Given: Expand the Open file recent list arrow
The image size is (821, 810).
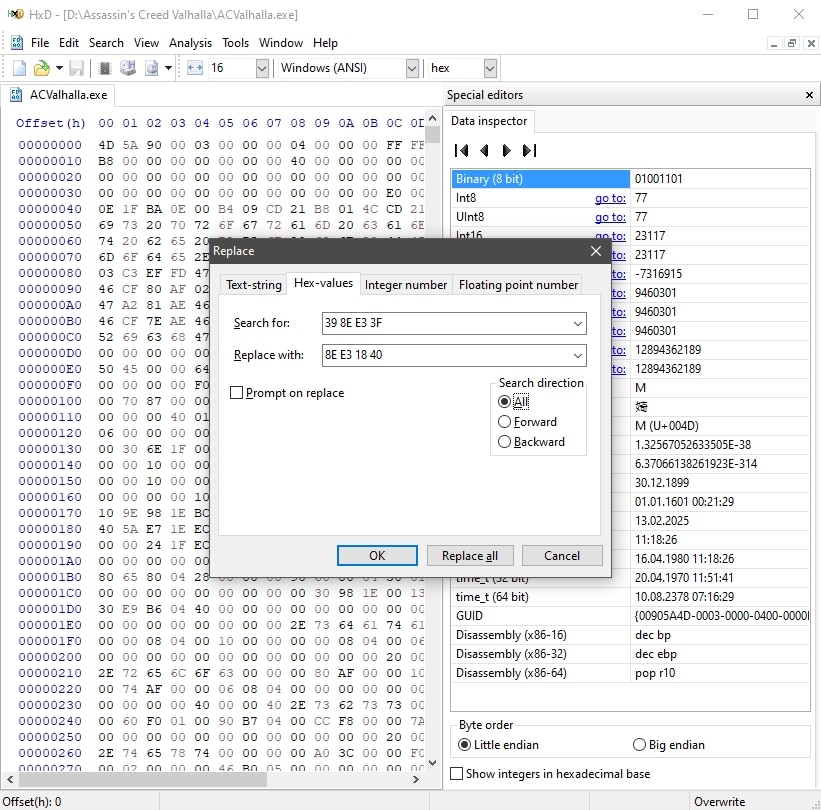Looking at the screenshot, I should [59, 68].
